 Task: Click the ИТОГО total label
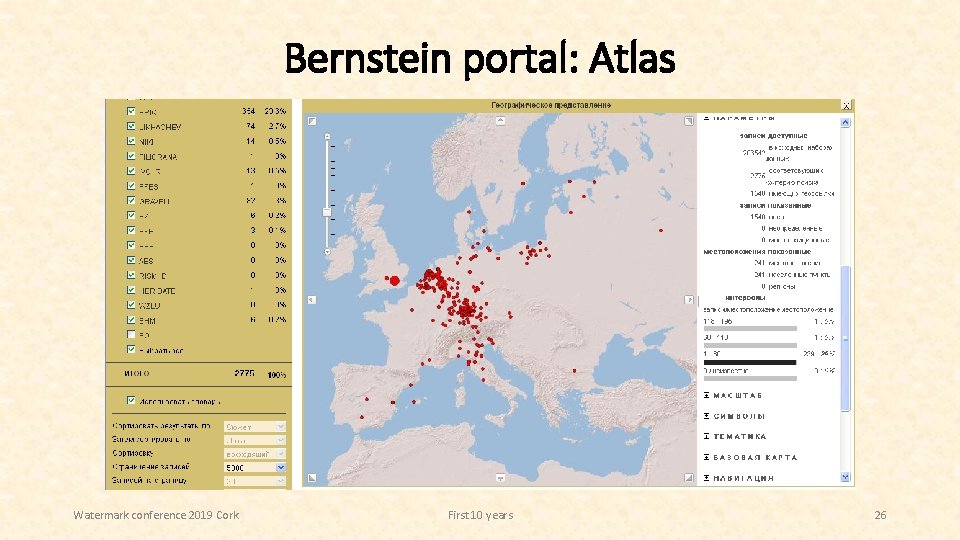pyautogui.click(x=137, y=373)
